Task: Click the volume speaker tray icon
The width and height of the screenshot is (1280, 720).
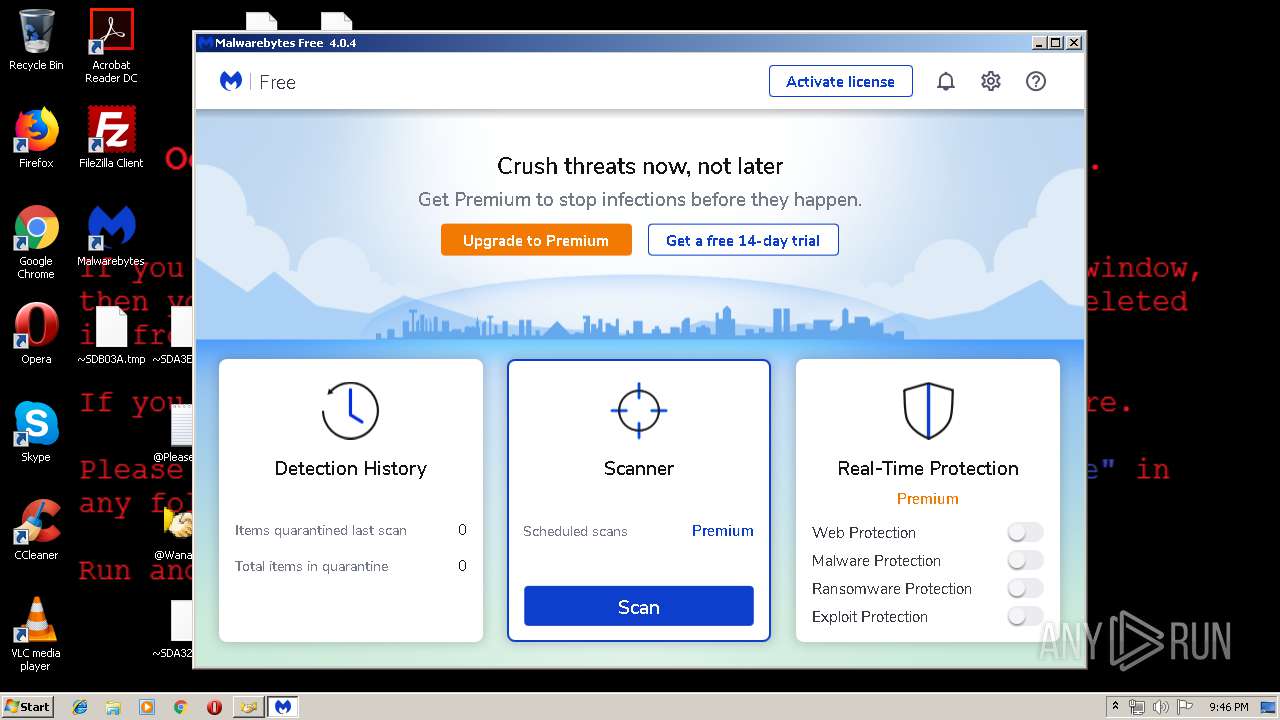Action: 1162,707
